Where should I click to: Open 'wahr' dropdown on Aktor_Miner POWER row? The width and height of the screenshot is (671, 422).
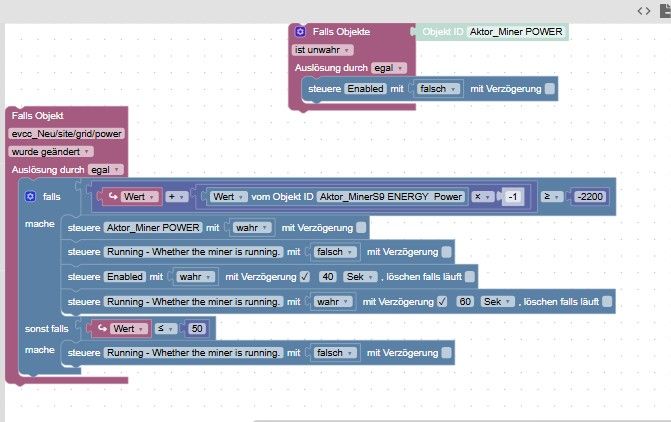[252, 228]
